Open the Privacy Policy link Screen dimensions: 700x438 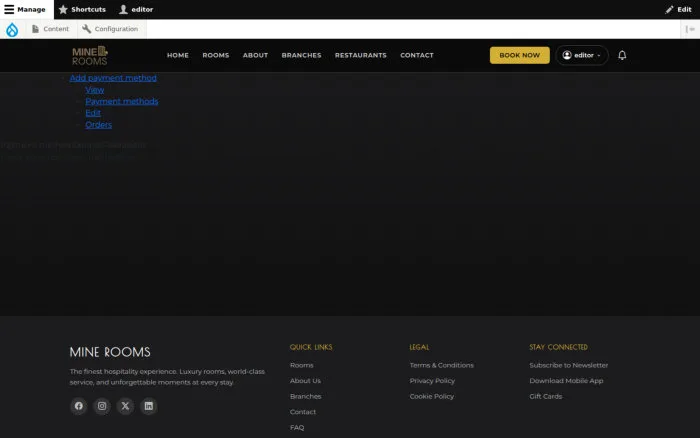click(432, 381)
